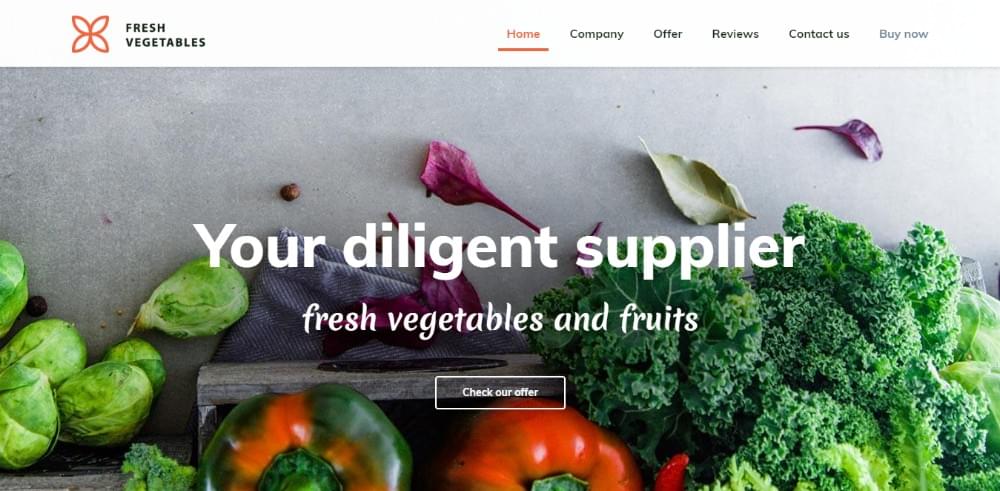Screen dimensions: 1000x491
Task: Click the Buy now link
Action: pyautogui.click(x=903, y=34)
